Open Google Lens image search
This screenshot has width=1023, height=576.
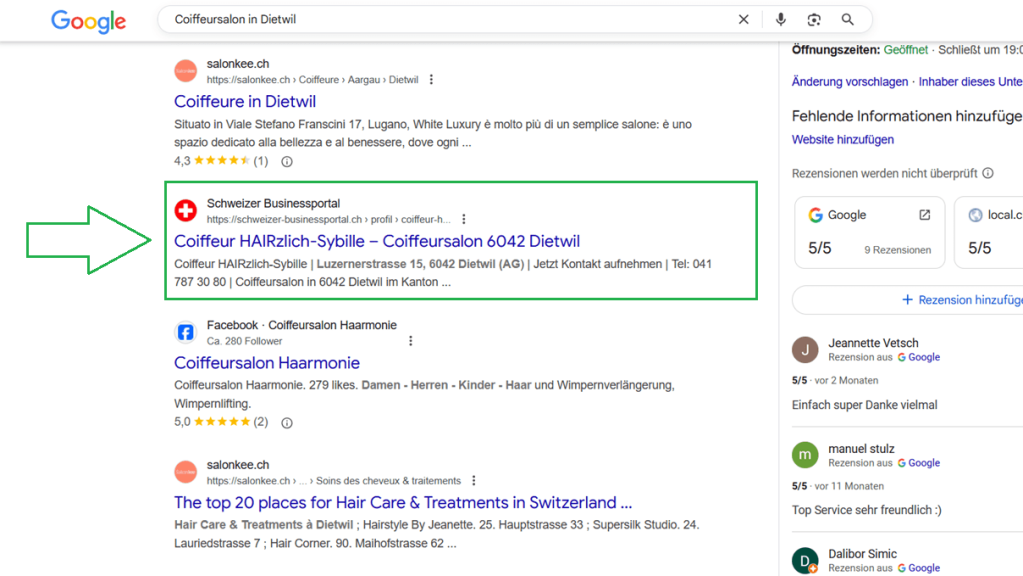tap(814, 20)
